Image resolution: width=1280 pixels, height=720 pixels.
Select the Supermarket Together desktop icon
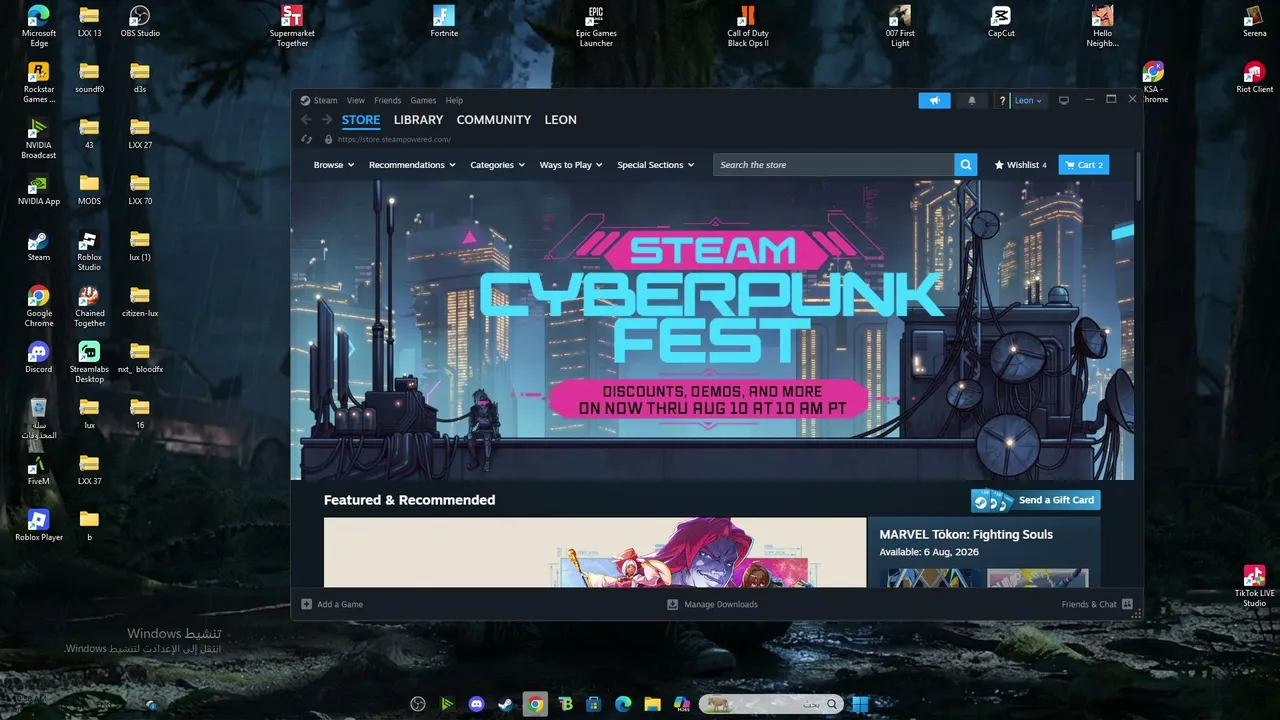click(292, 27)
